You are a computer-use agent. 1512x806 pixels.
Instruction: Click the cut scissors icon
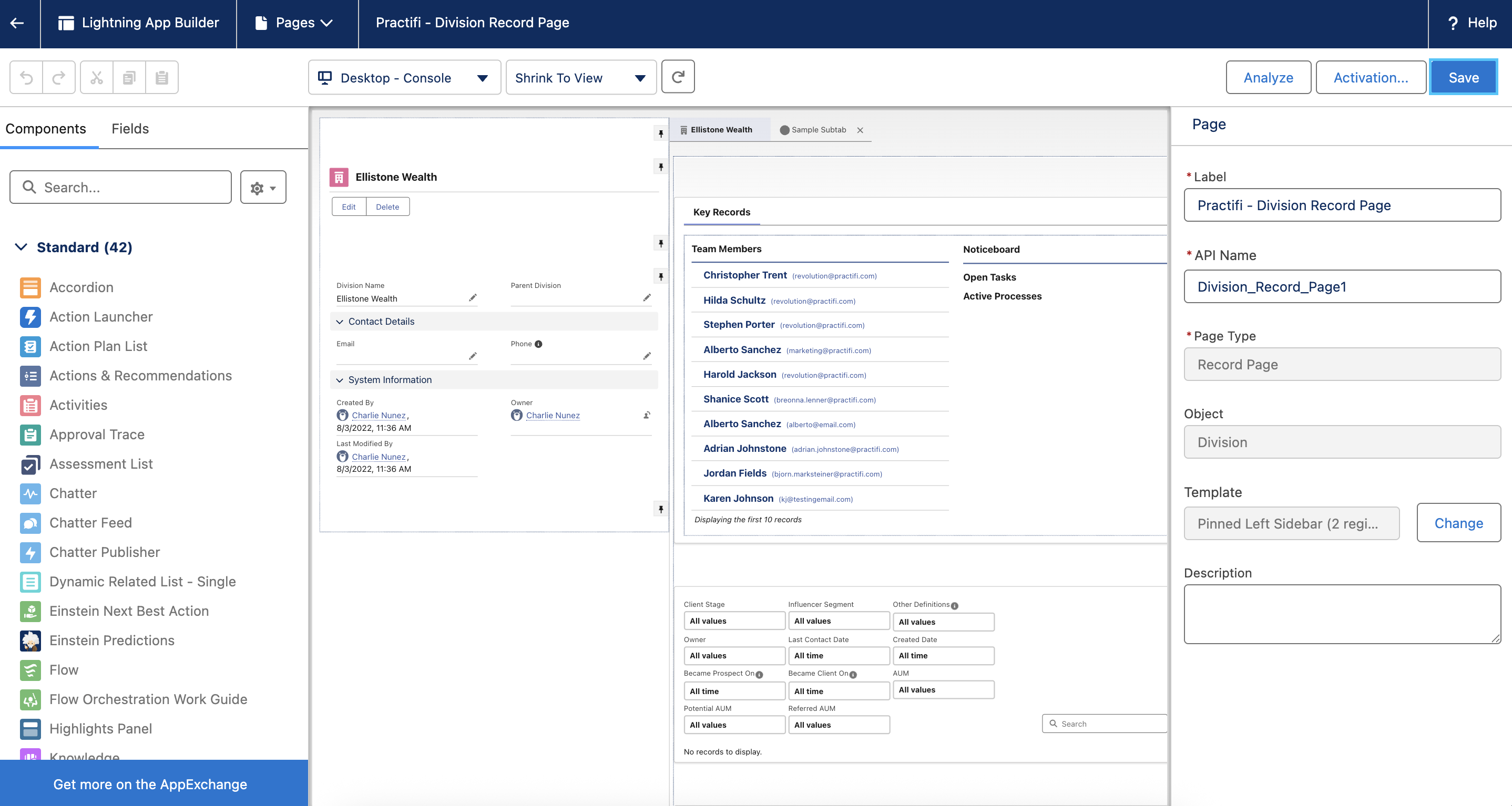pos(97,77)
